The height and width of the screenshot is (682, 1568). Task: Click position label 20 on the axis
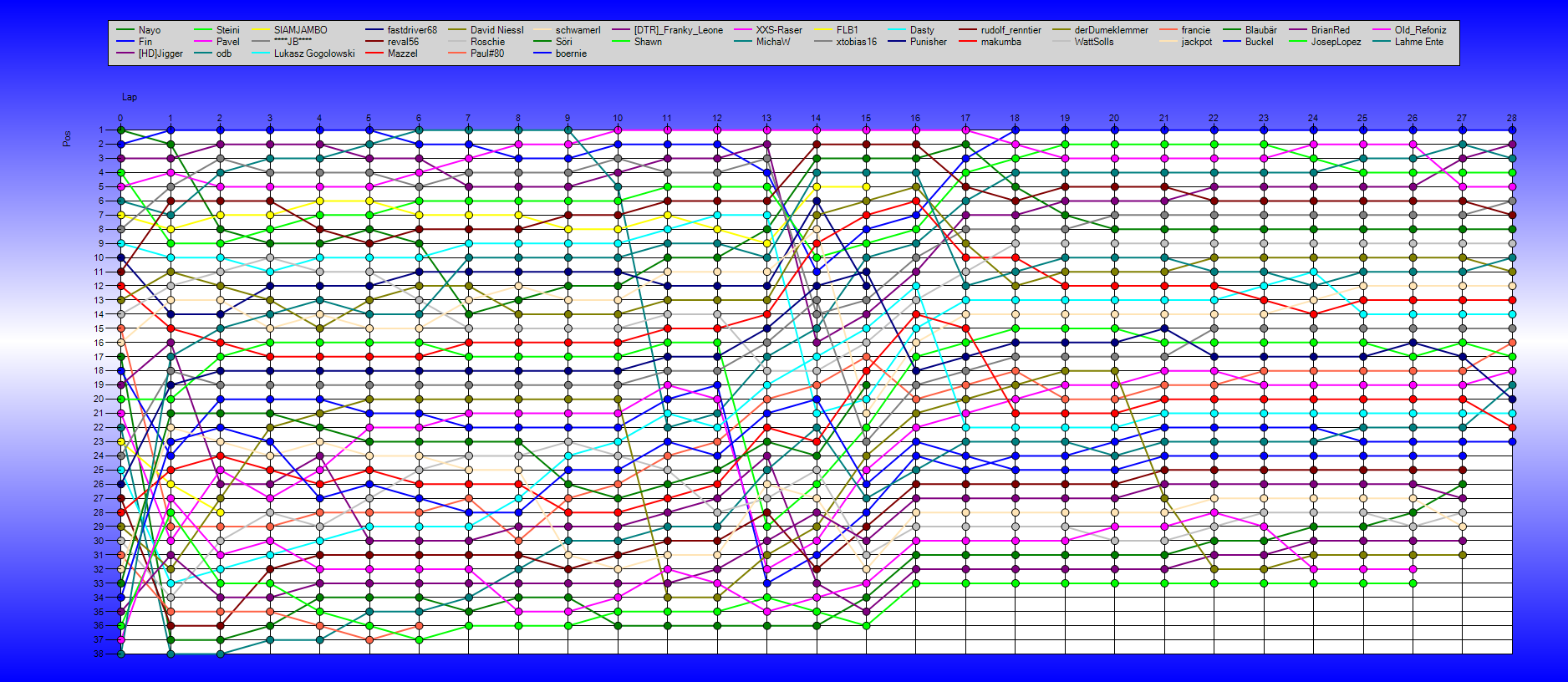99,399
